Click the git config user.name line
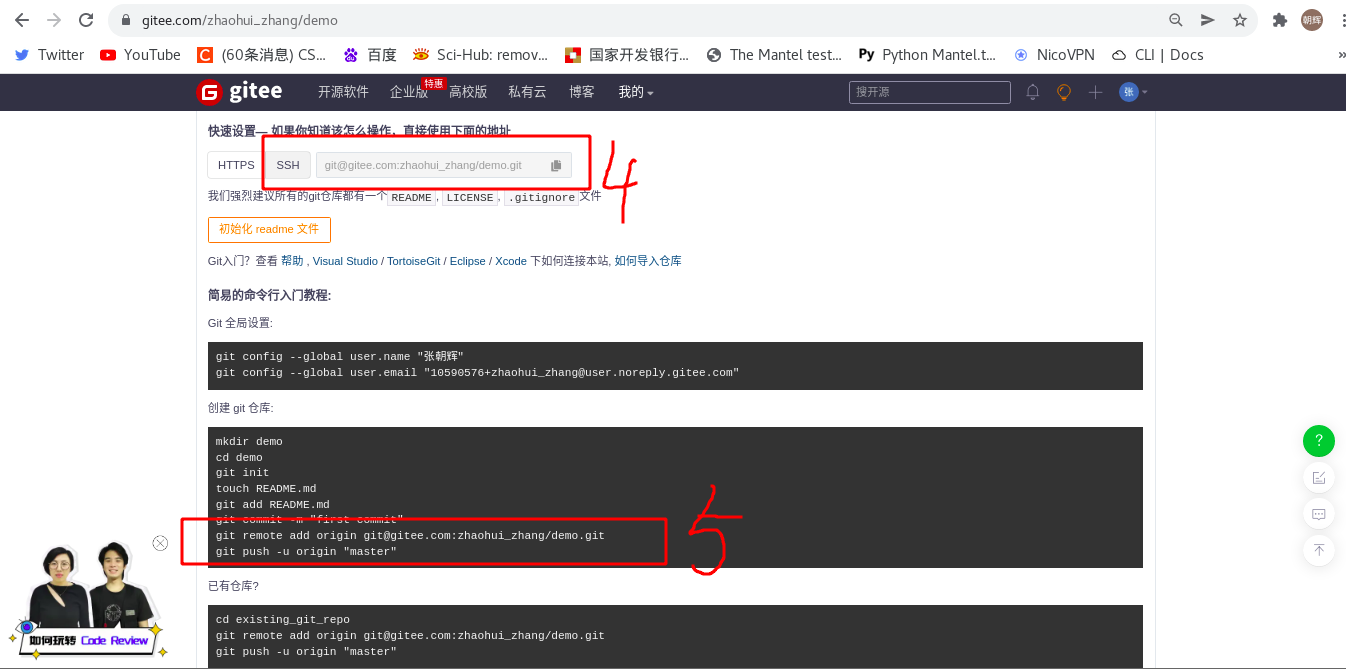 [340, 357]
